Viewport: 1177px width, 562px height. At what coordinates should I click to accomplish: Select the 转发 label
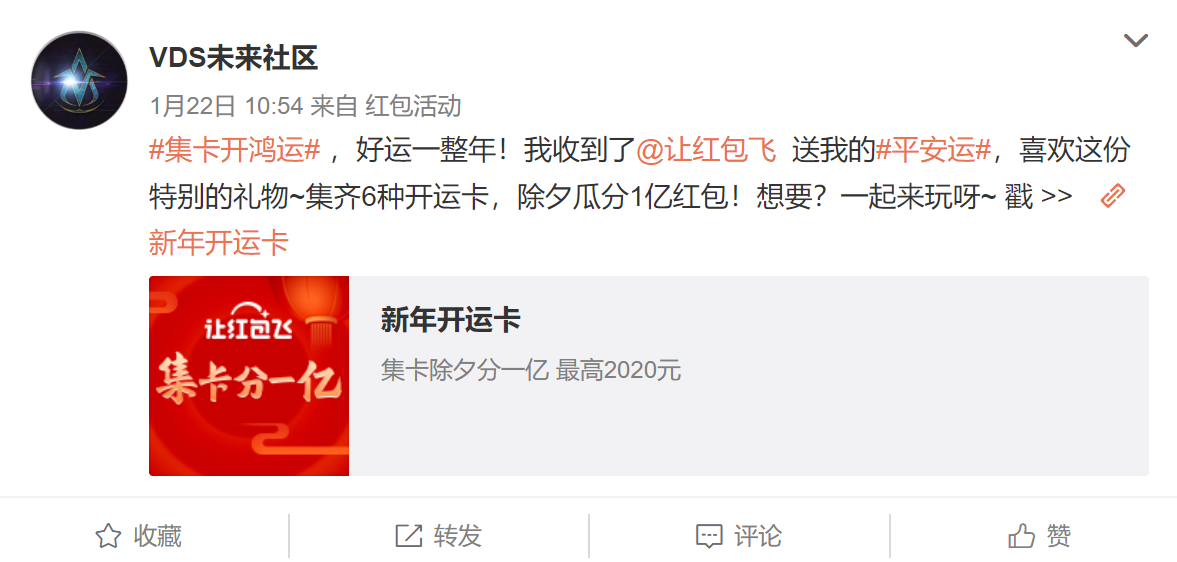(x=458, y=536)
